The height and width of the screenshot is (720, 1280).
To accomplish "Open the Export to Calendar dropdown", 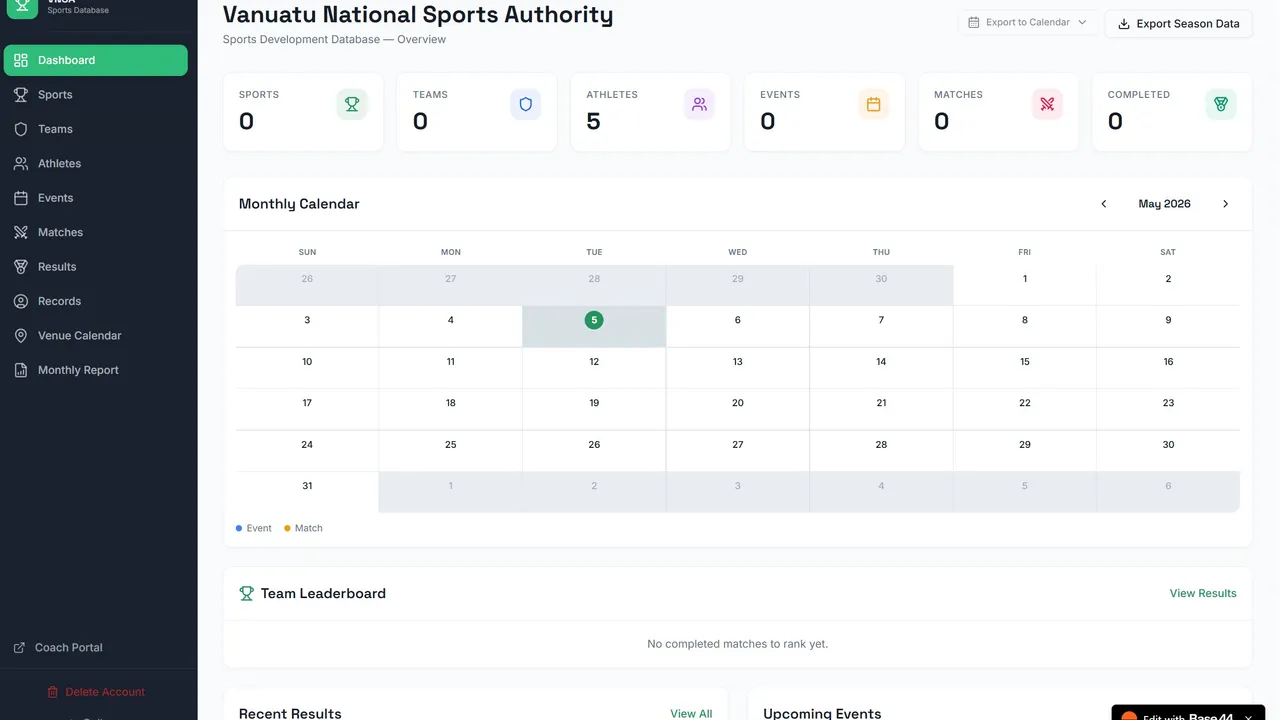I will coord(1028,22).
